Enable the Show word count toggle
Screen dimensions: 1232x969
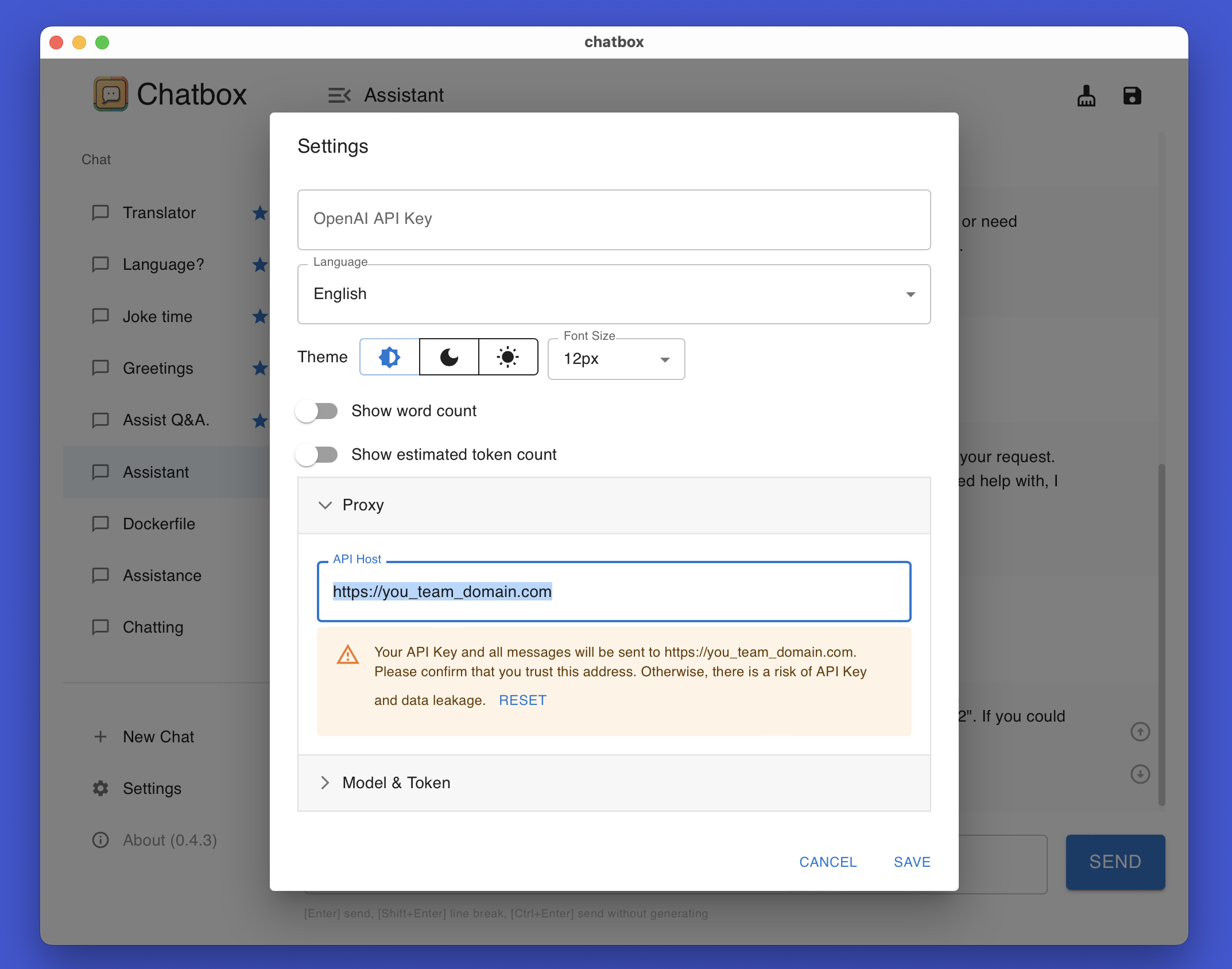317,411
